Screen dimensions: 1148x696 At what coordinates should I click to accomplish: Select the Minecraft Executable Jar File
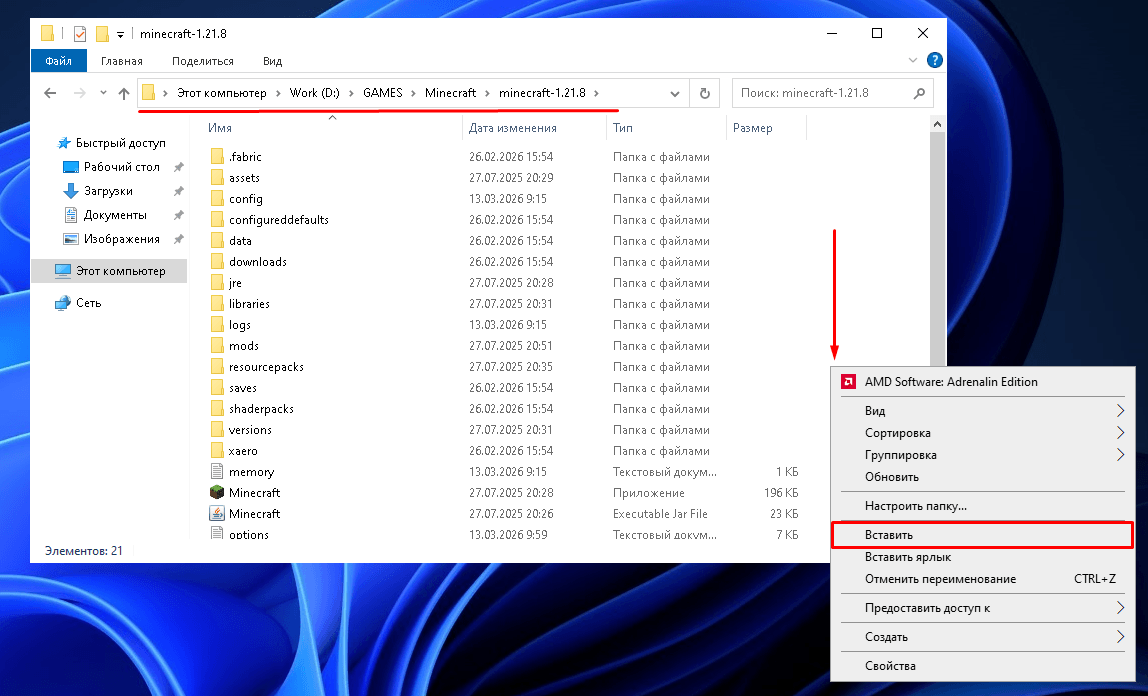click(x=254, y=514)
